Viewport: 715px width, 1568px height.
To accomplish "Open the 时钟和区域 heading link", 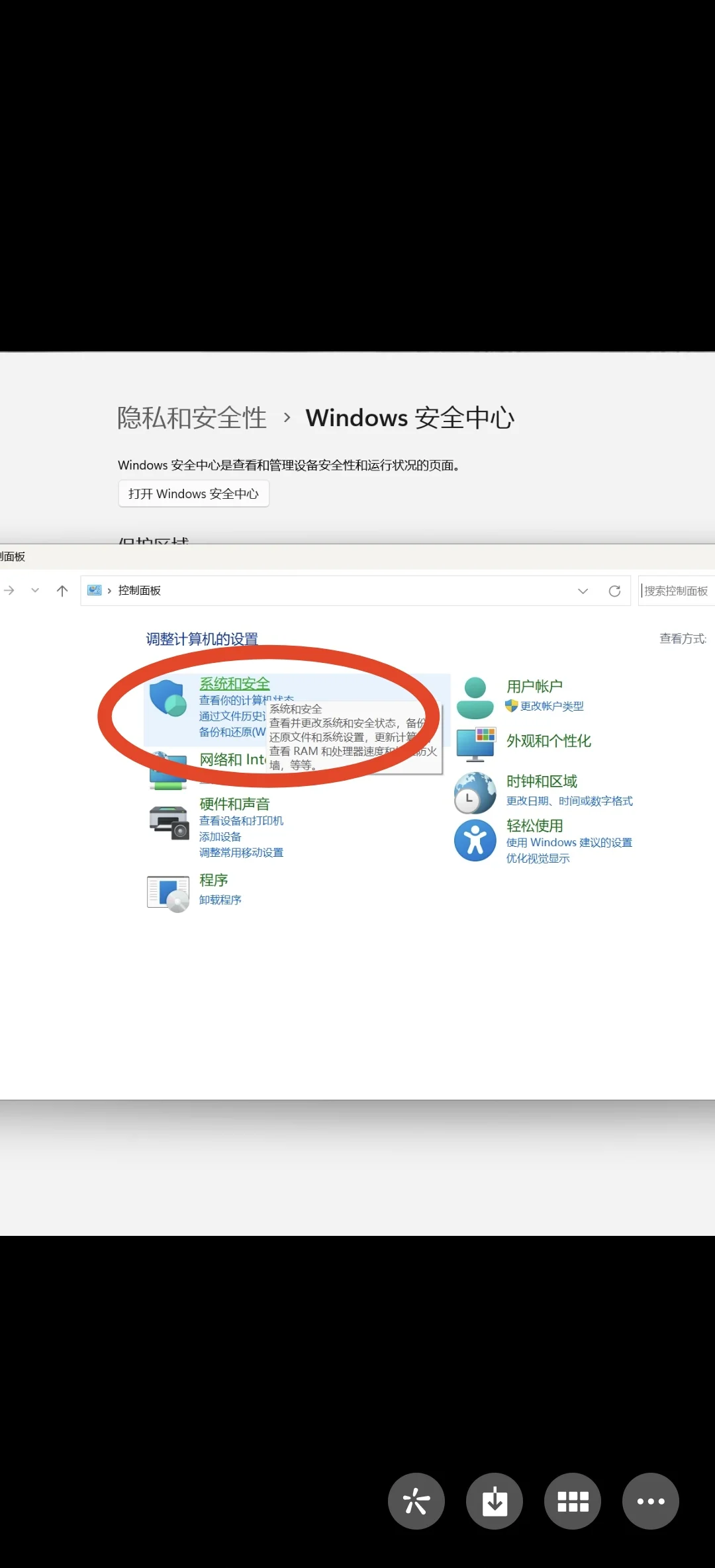I will tap(542, 781).
